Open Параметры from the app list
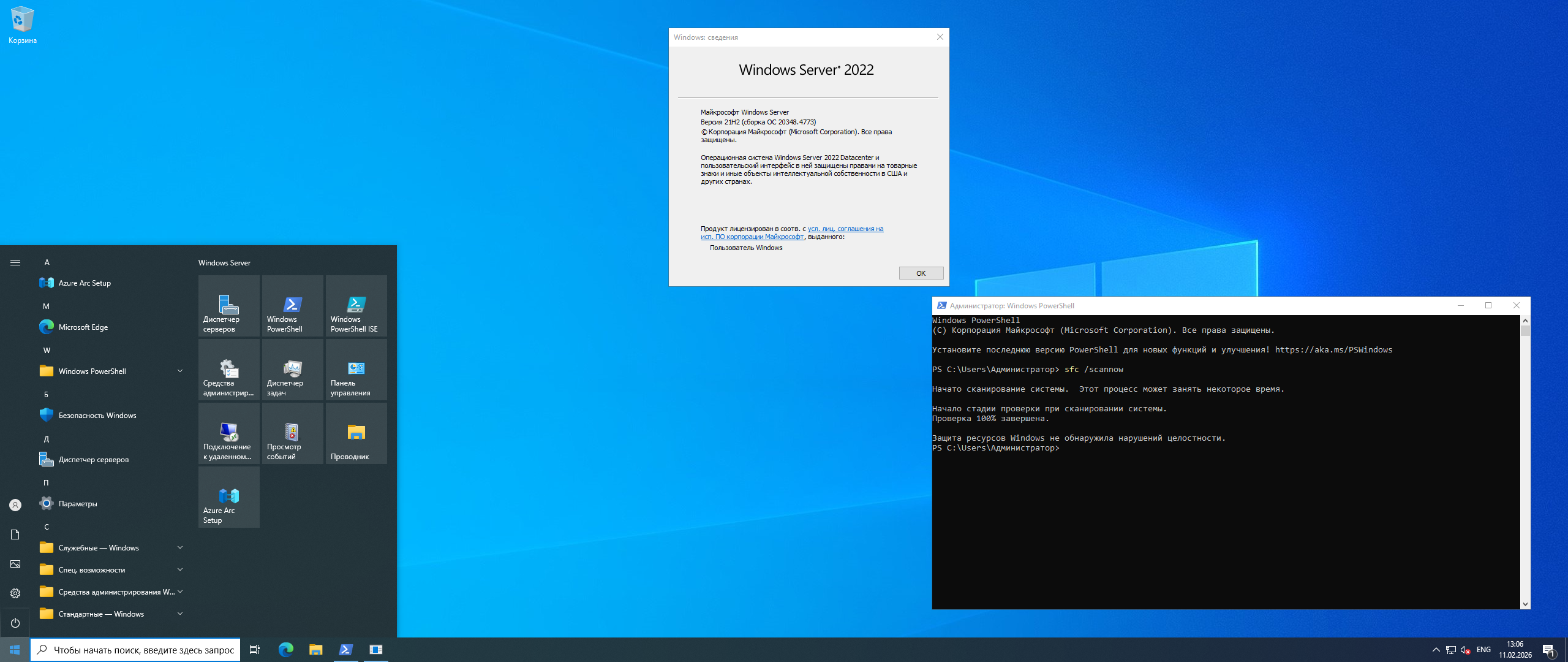This screenshot has height=662, width=1568. 77,504
